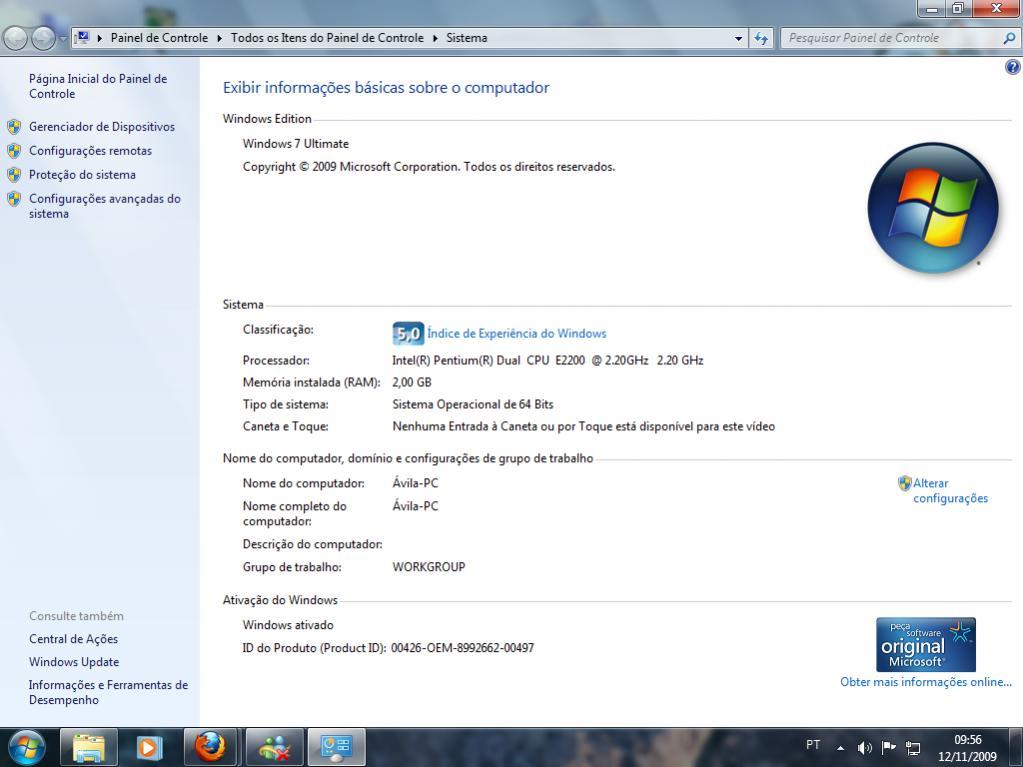Image resolution: width=1023 pixels, height=767 pixels.
Task: Open Windows Explorer from the taskbar
Action: tap(89, 747)
